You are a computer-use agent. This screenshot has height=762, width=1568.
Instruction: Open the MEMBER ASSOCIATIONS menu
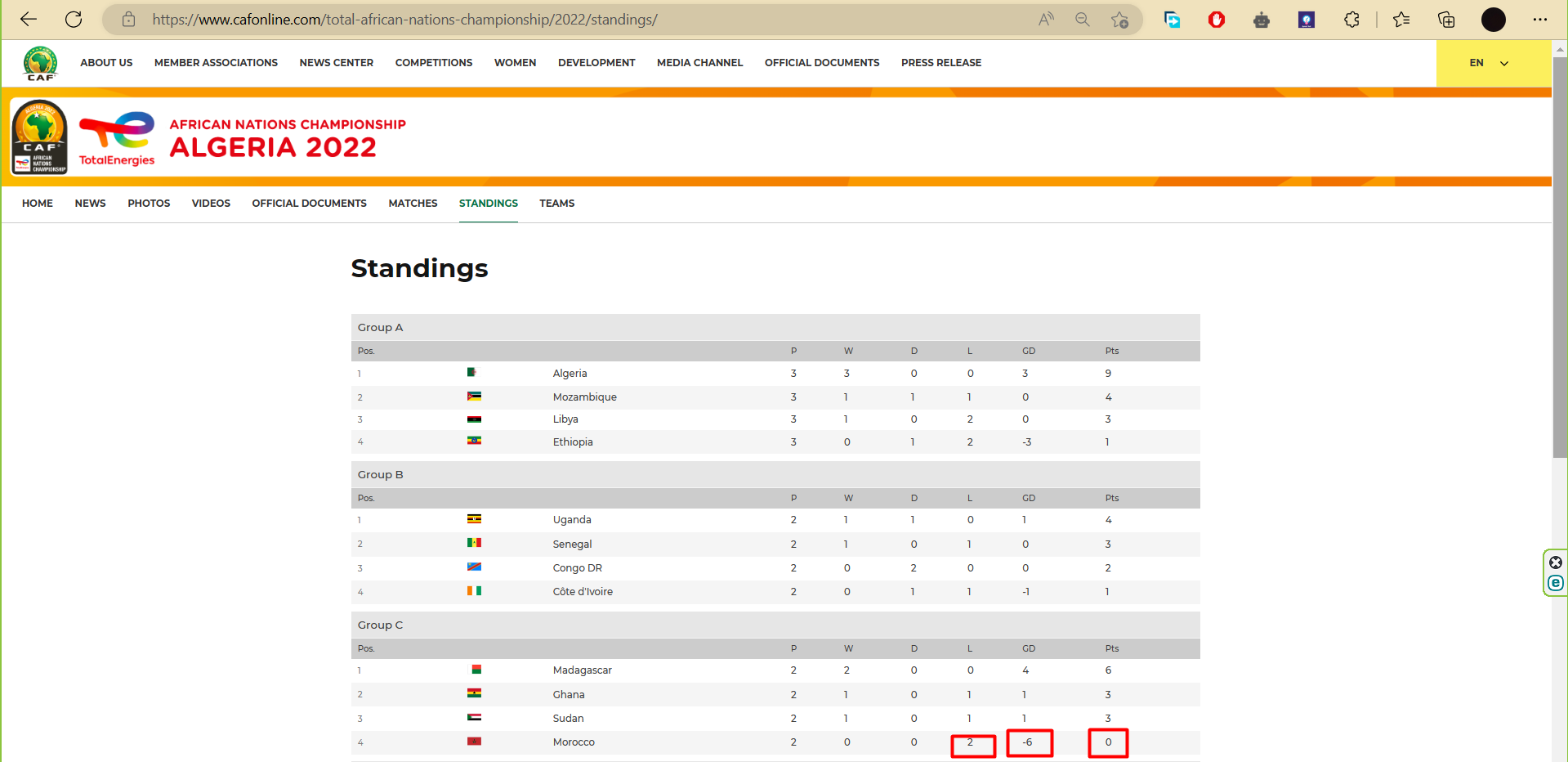(216, 63)
